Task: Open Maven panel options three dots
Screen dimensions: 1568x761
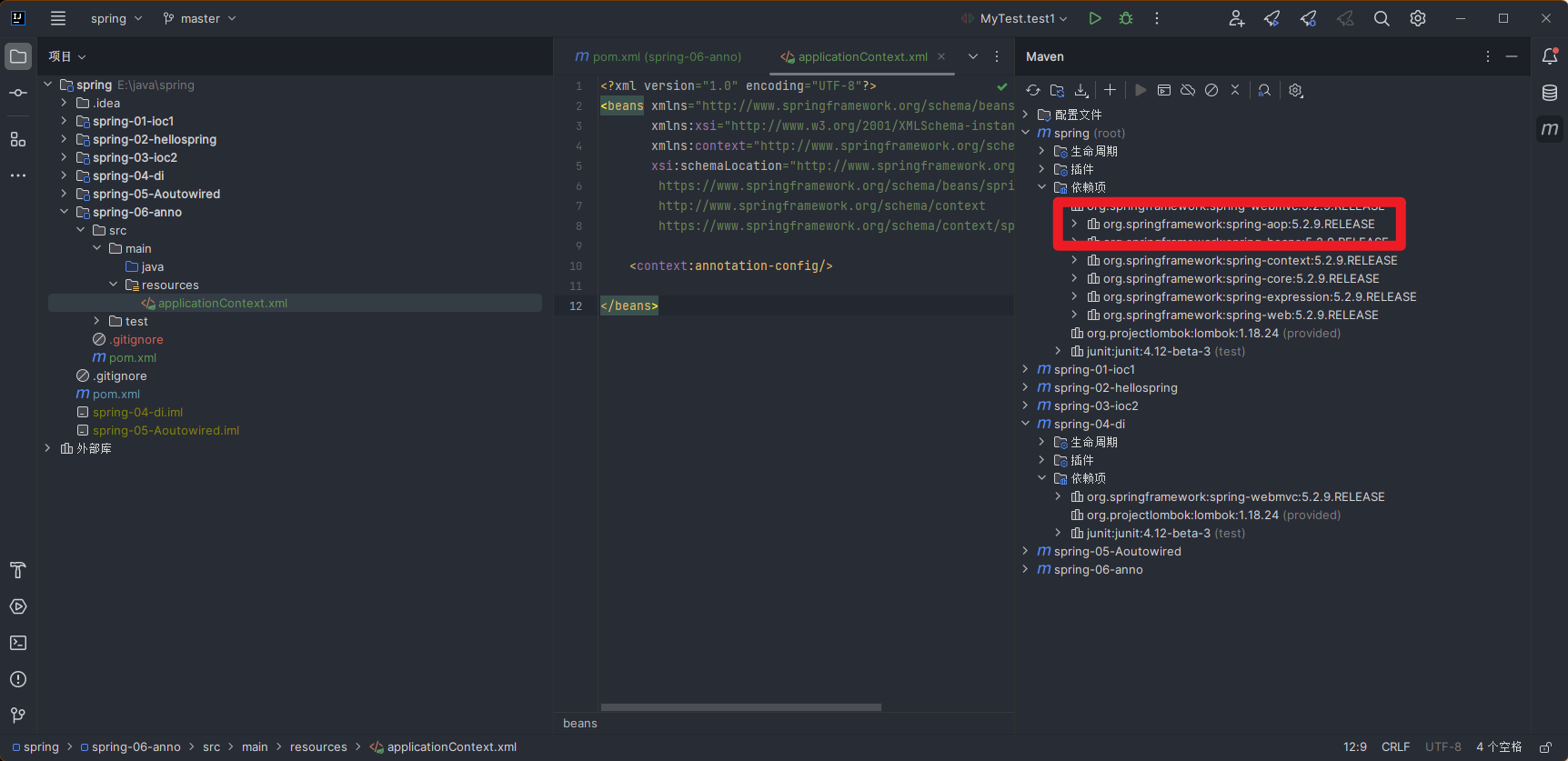Action: [x=1488, y=56]
